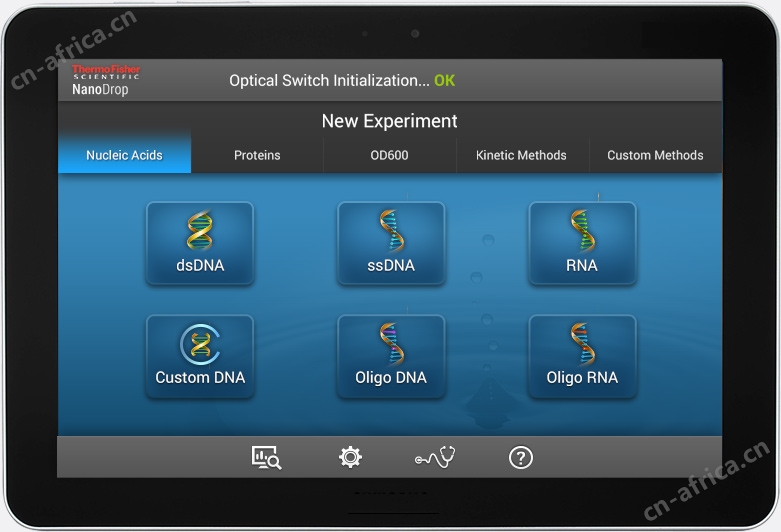Select the RNA measurement tile
The image size is (781, 532).
[x=582, y=243]
